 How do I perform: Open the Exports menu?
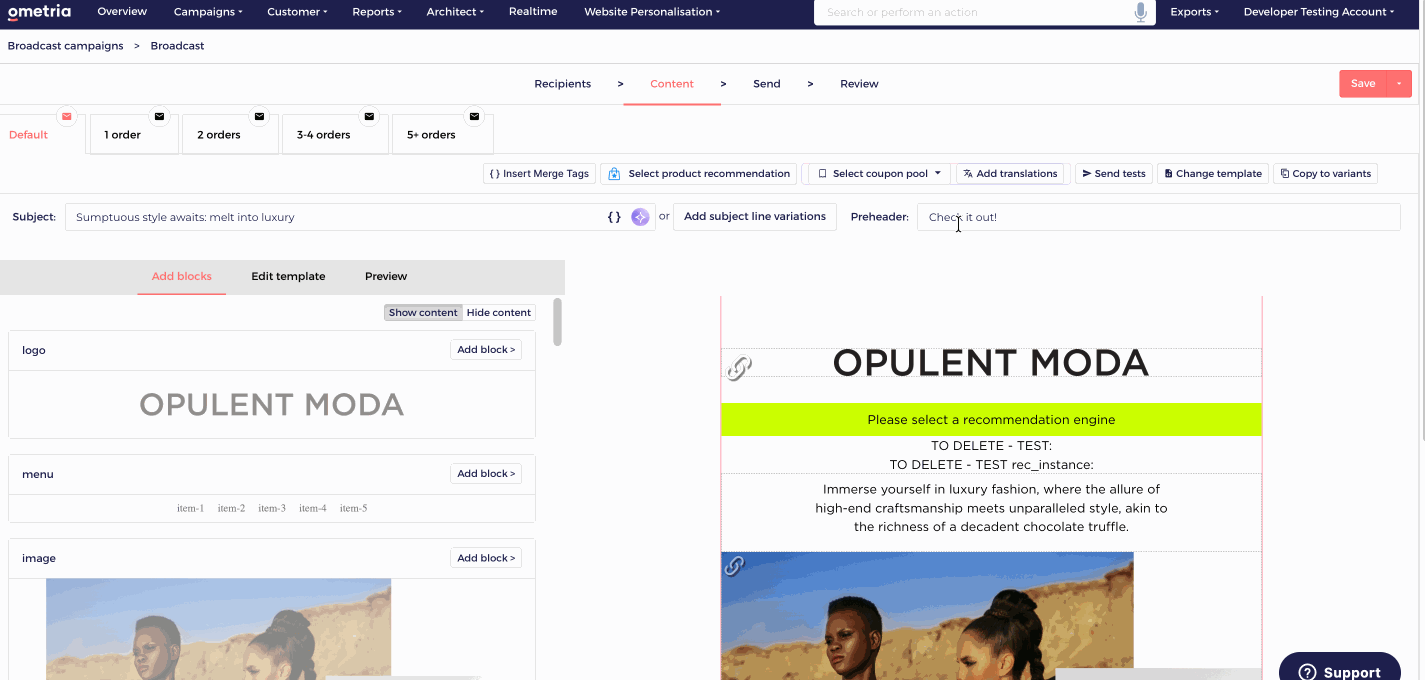1194,12
